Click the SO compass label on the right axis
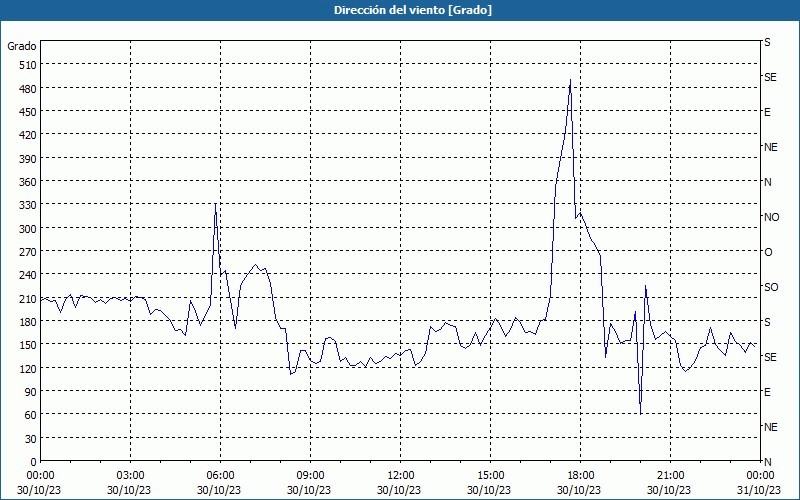Viewport: 800px width, 500px height. [x=771, y=287]
